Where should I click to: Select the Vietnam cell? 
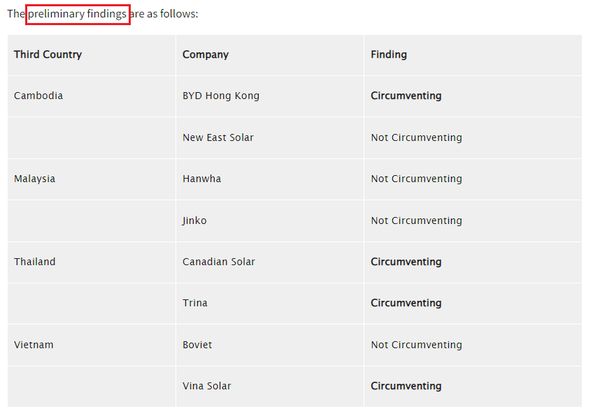pos(34,345)
